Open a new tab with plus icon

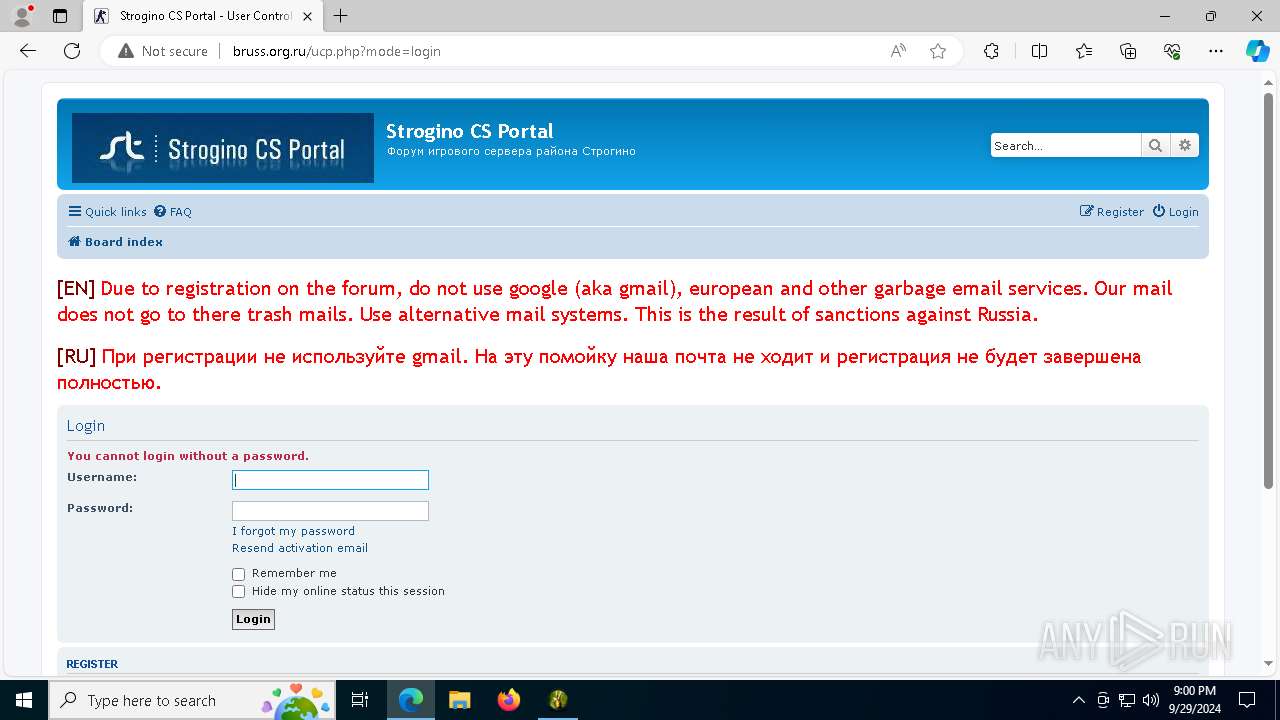[x=341, y=16]
